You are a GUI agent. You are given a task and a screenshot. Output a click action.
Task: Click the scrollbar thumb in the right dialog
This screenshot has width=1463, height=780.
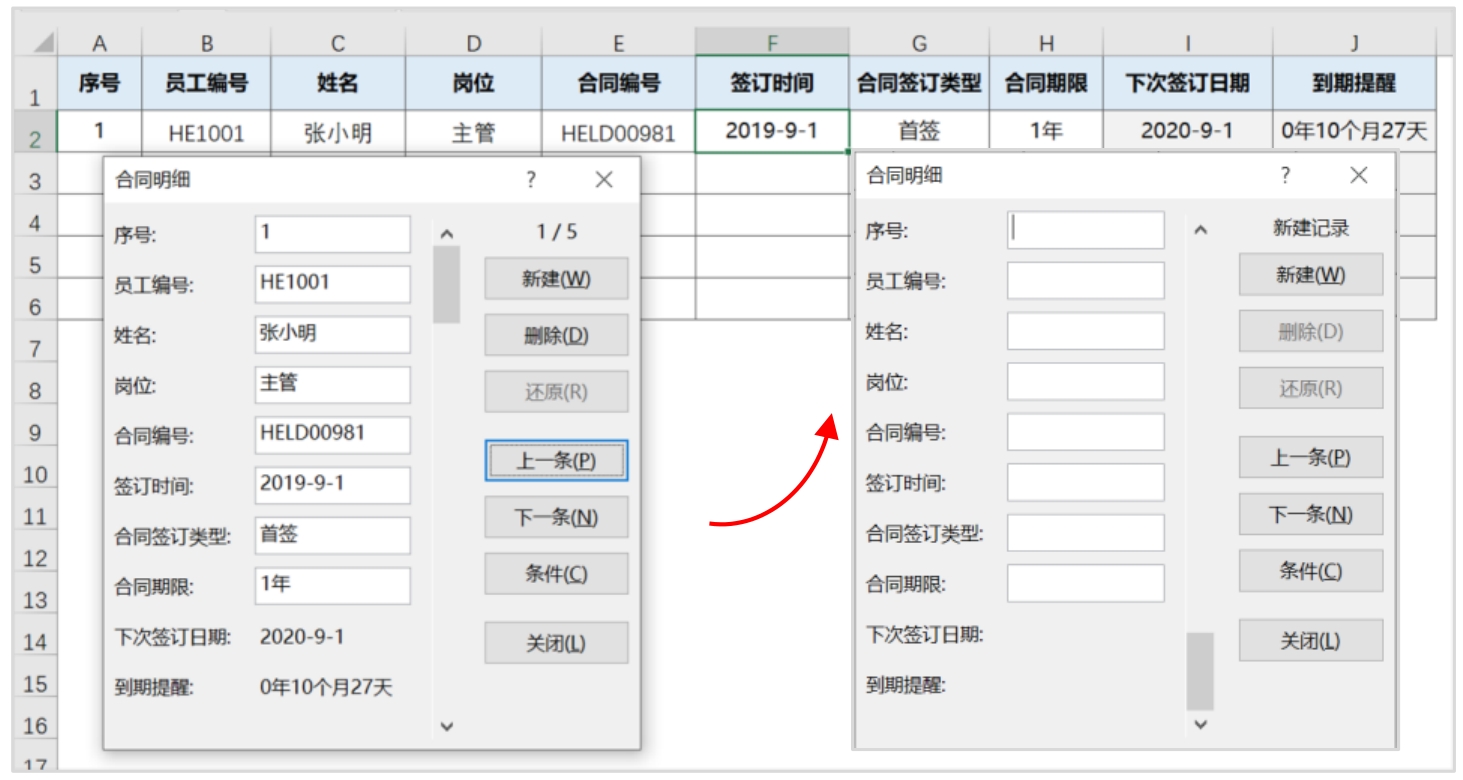pos(1200,671)
